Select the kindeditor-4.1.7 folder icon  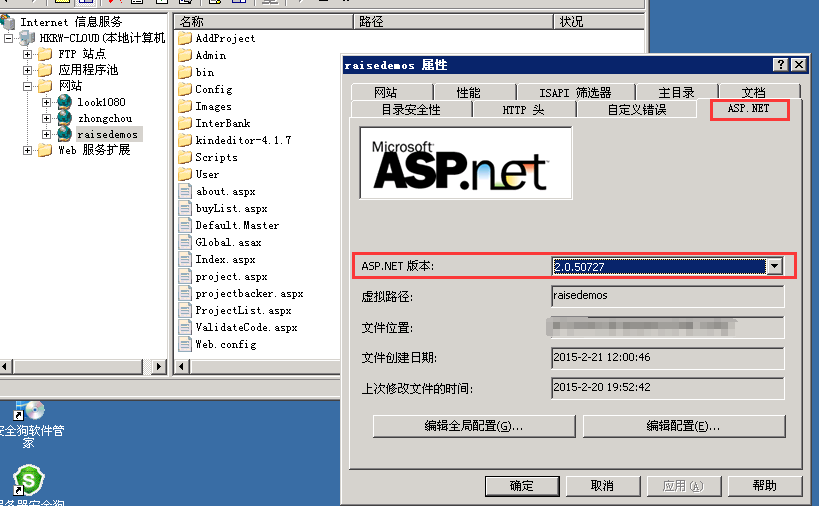(185, 140)
